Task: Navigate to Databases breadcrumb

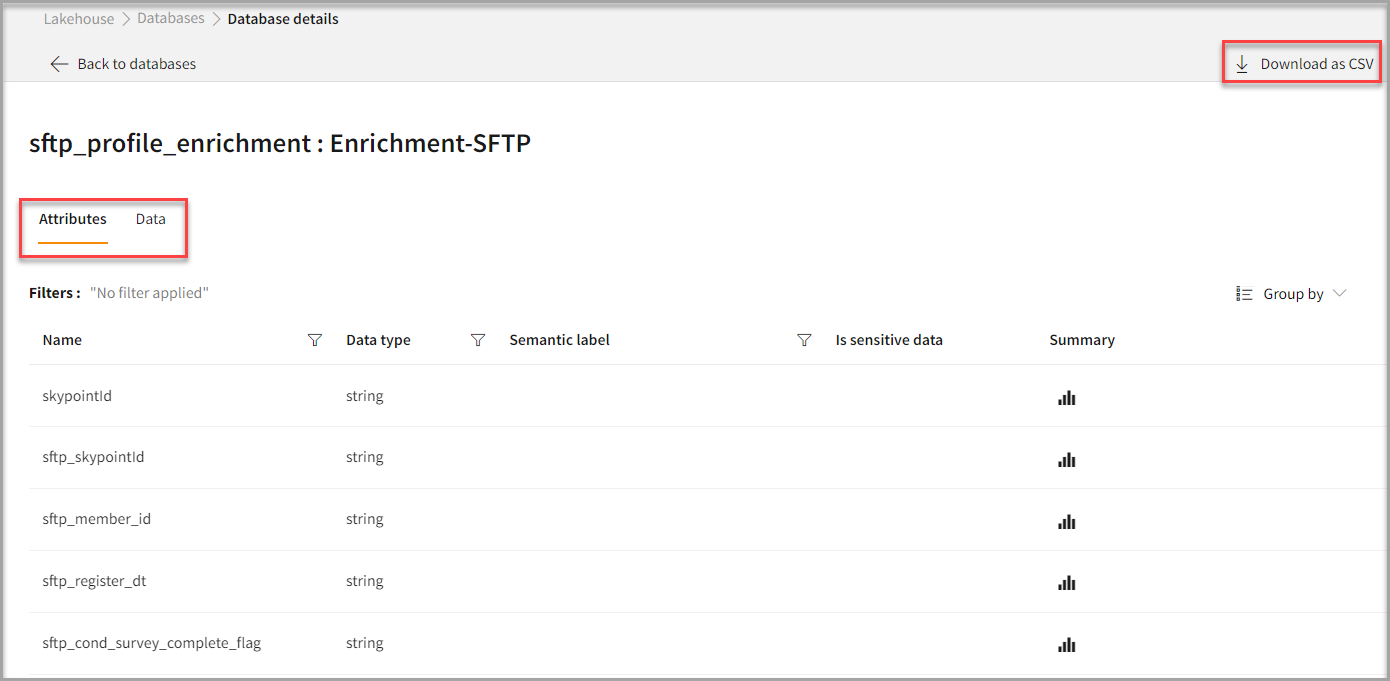Action: click(x=170, y=19)
